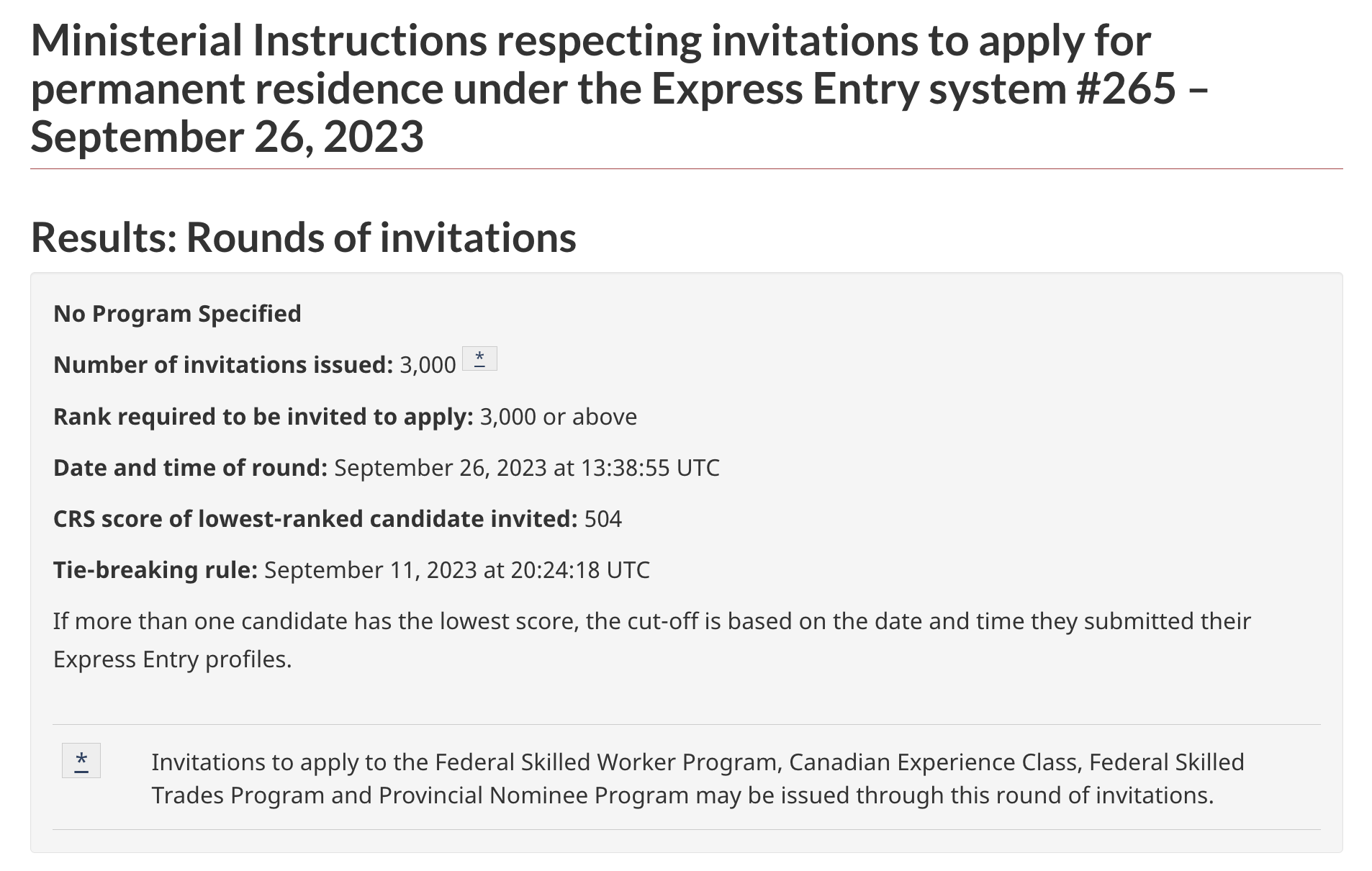Screen dimensions: 1372x871
Task: Click the asterisk return link in footnote section
Action: [81, 760]
